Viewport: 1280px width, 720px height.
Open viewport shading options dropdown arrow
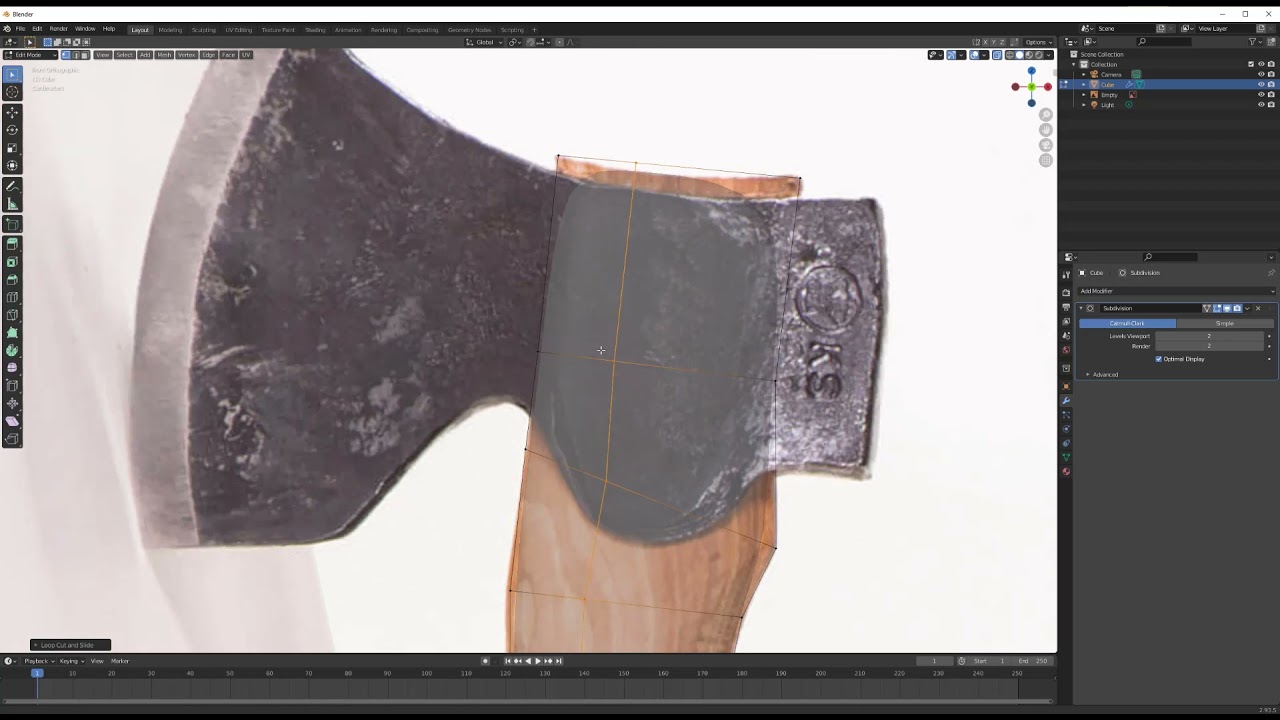1049,55
